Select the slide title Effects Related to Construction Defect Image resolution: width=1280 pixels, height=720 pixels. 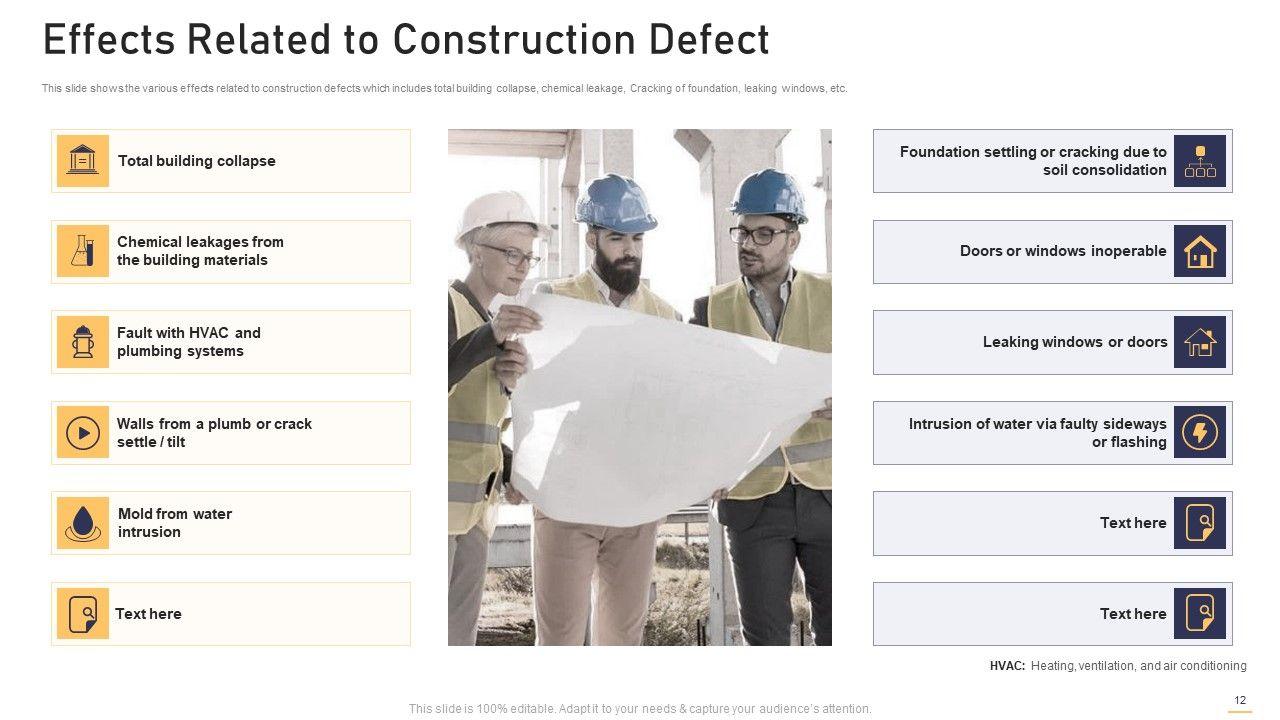tap(406, 40)
